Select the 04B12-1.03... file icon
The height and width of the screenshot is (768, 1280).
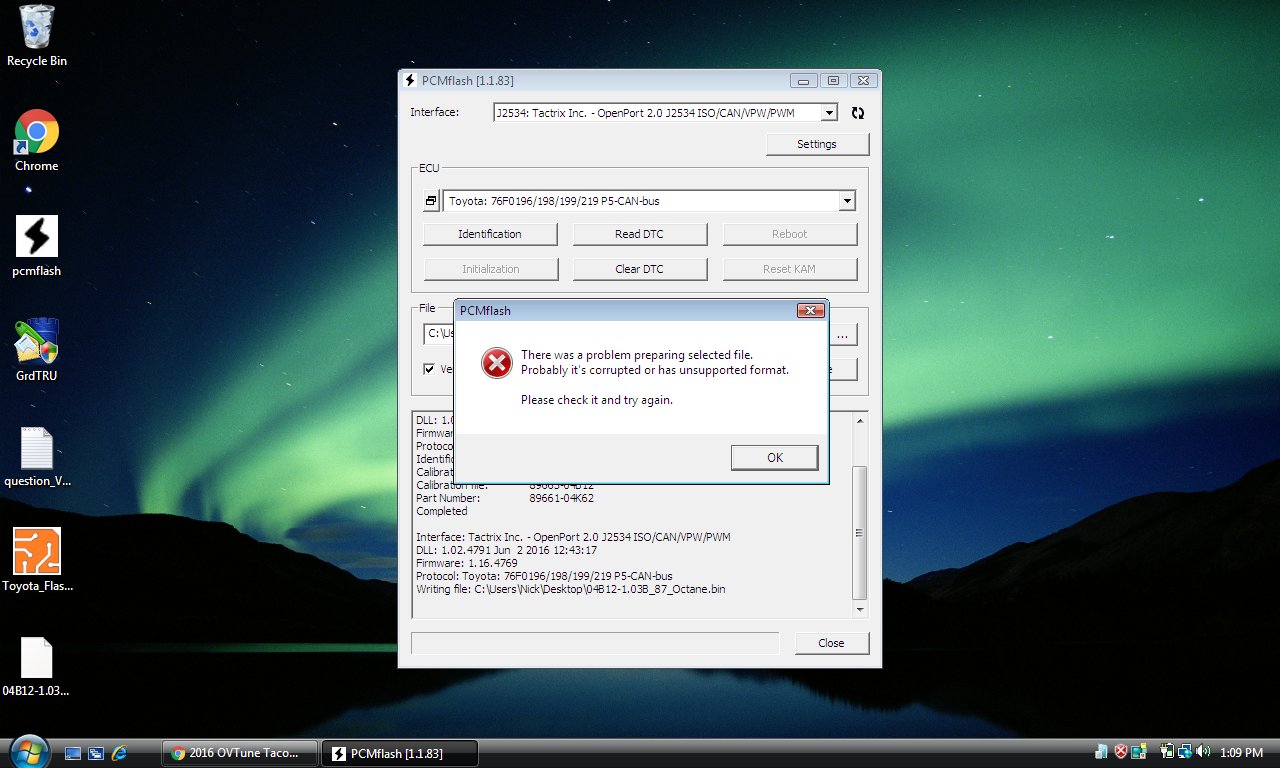[x=37, y=667]
